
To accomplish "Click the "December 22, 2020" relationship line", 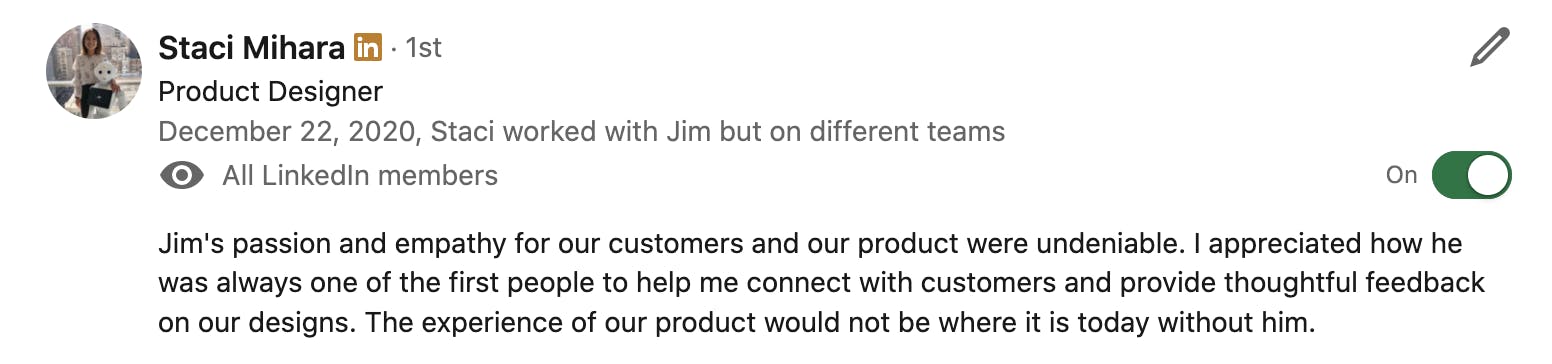I will [x=582, y=132].
